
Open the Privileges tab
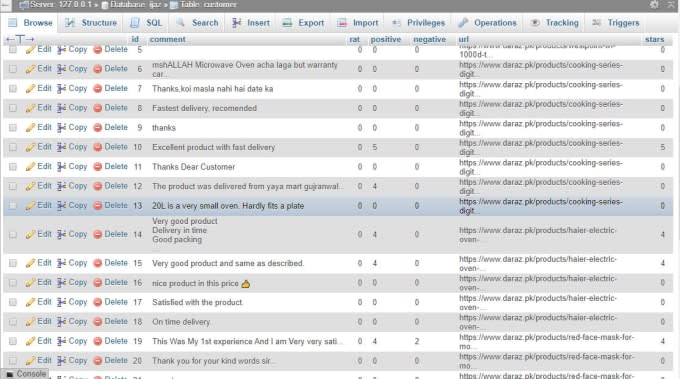click(418, 23)
